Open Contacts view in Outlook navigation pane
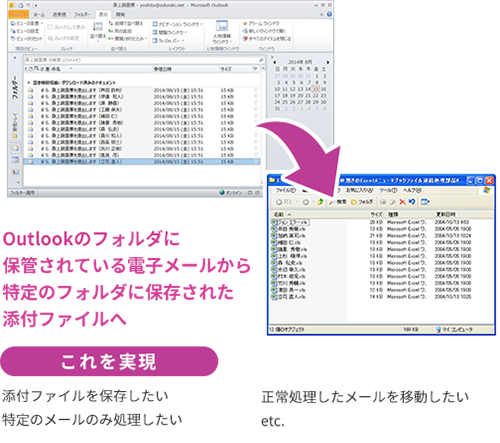This screenshot has width=500, height=443. coord(15,172)
